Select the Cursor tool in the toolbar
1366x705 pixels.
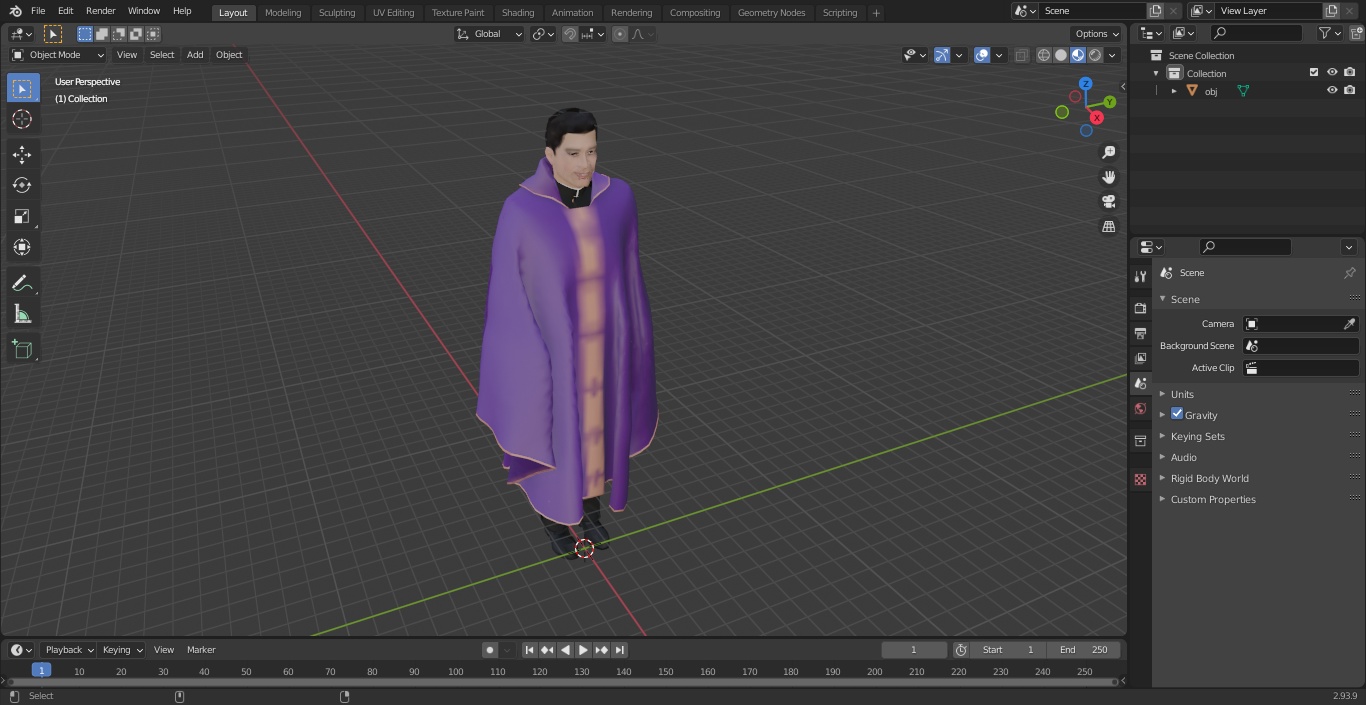click(x=22, y=119)
